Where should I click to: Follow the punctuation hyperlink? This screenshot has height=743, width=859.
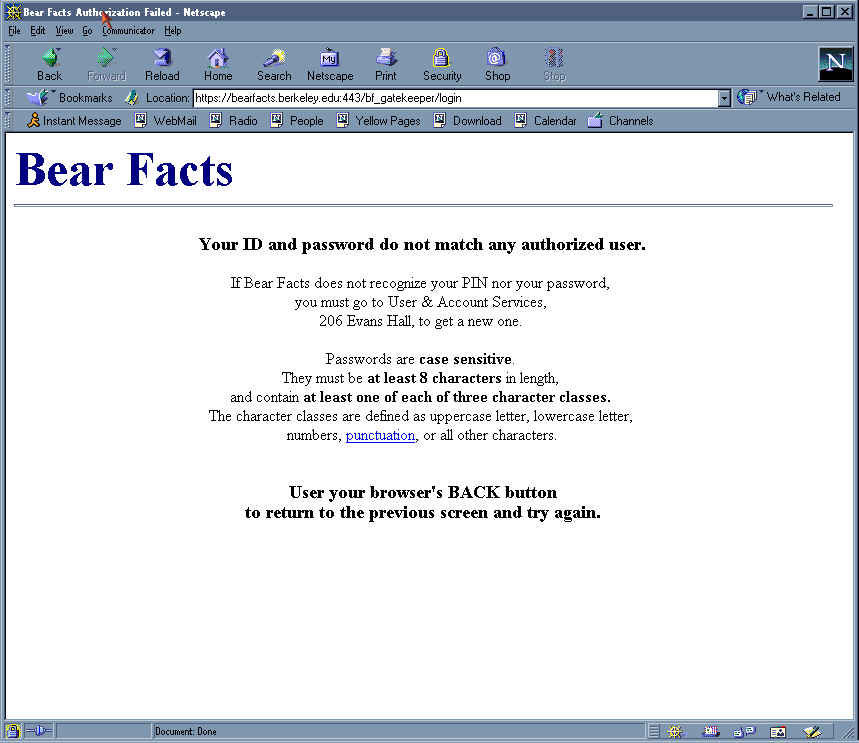click(380, 435)
